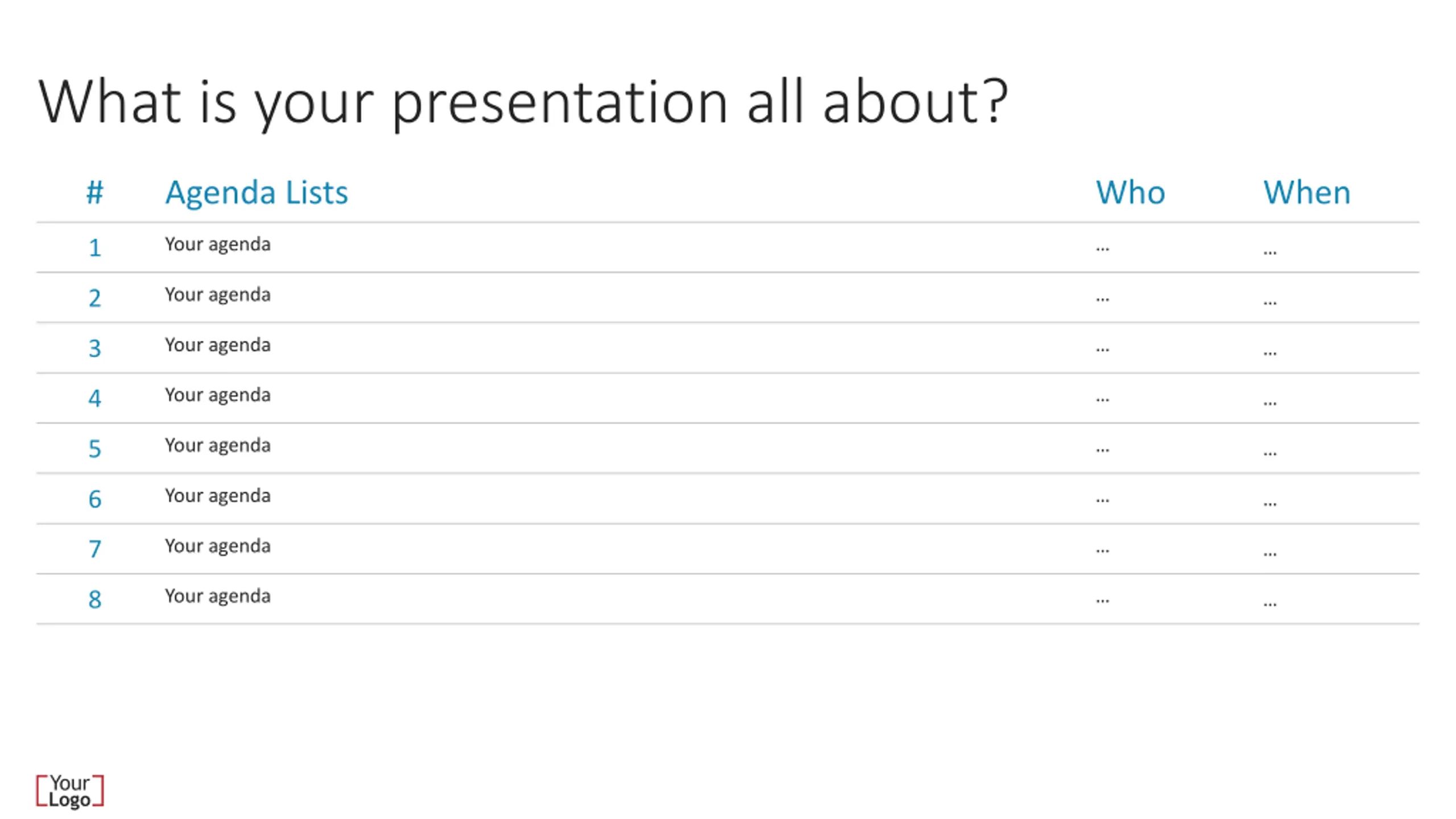
Task: Select the slide title text
Action: 523,104
